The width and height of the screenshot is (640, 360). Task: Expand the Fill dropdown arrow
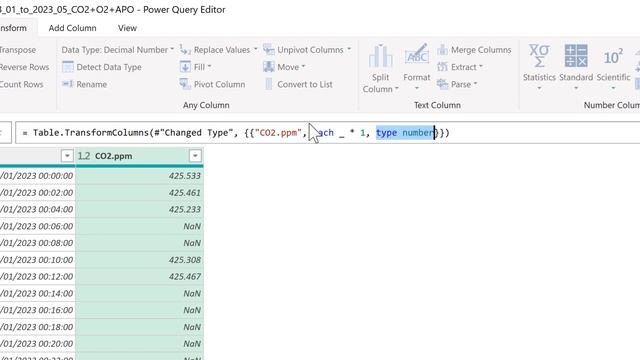click(x=209, y=67)
